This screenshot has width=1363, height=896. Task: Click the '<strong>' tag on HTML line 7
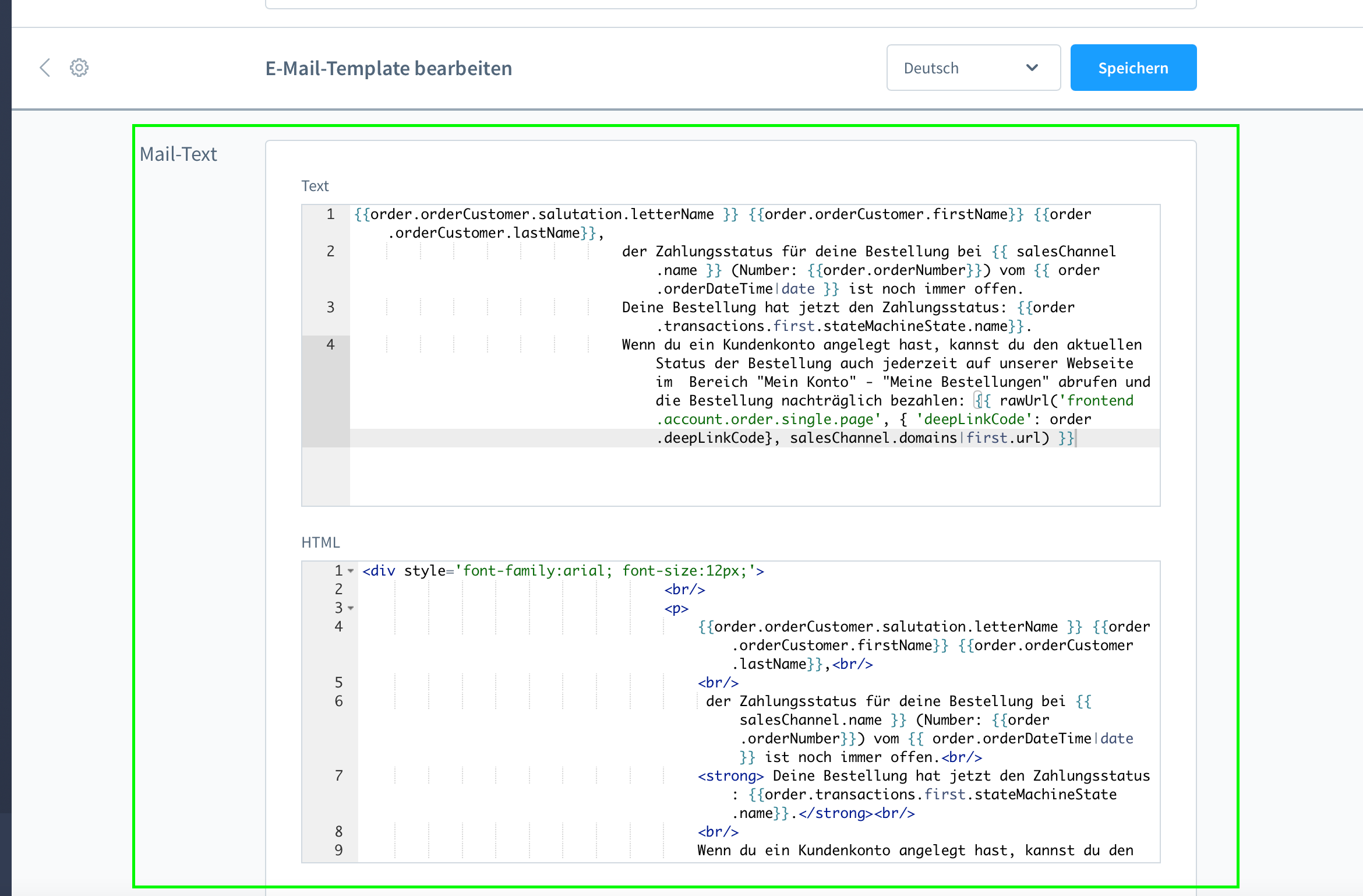tap(730, 776)
